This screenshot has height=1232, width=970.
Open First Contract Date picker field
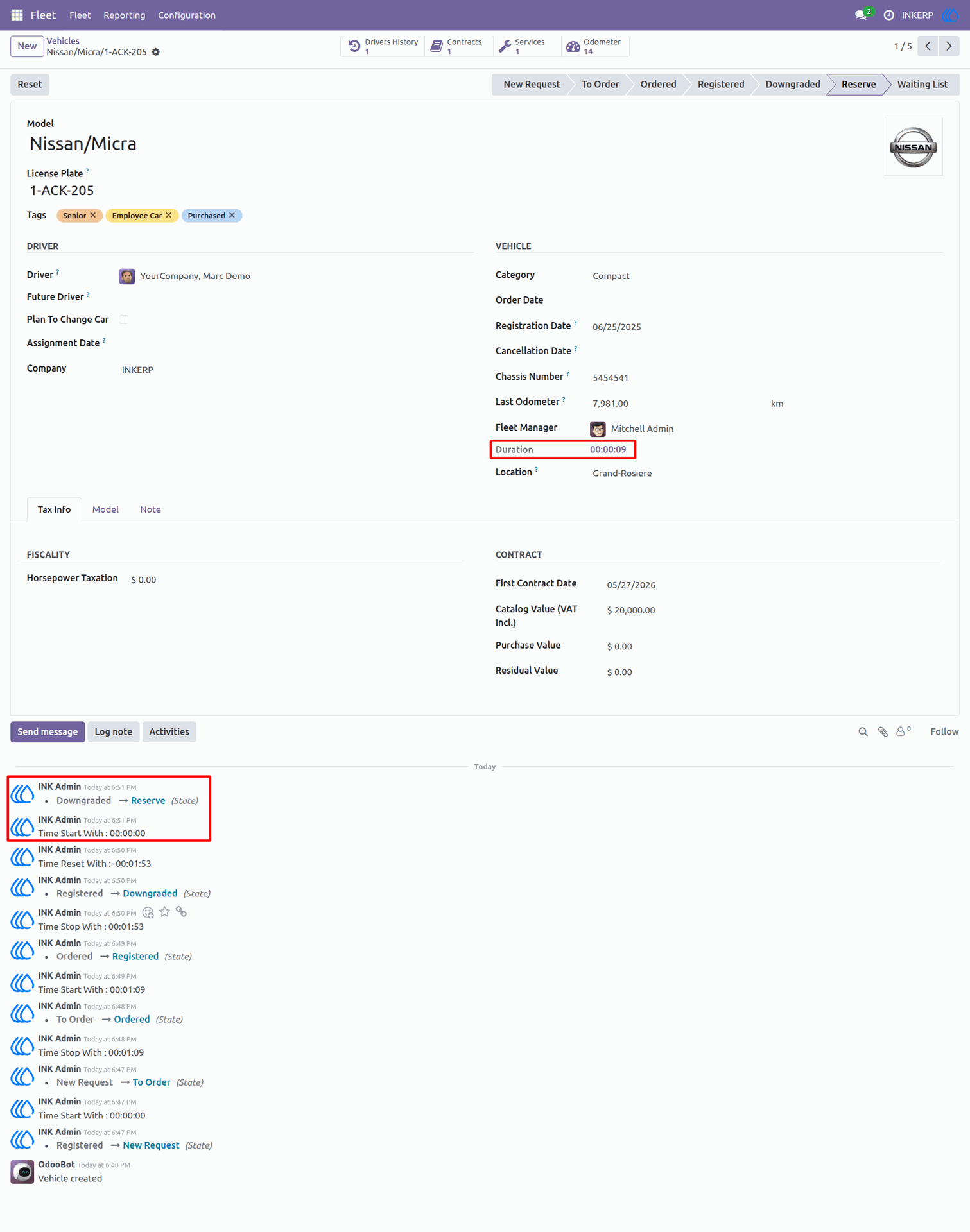coord(774,585)
